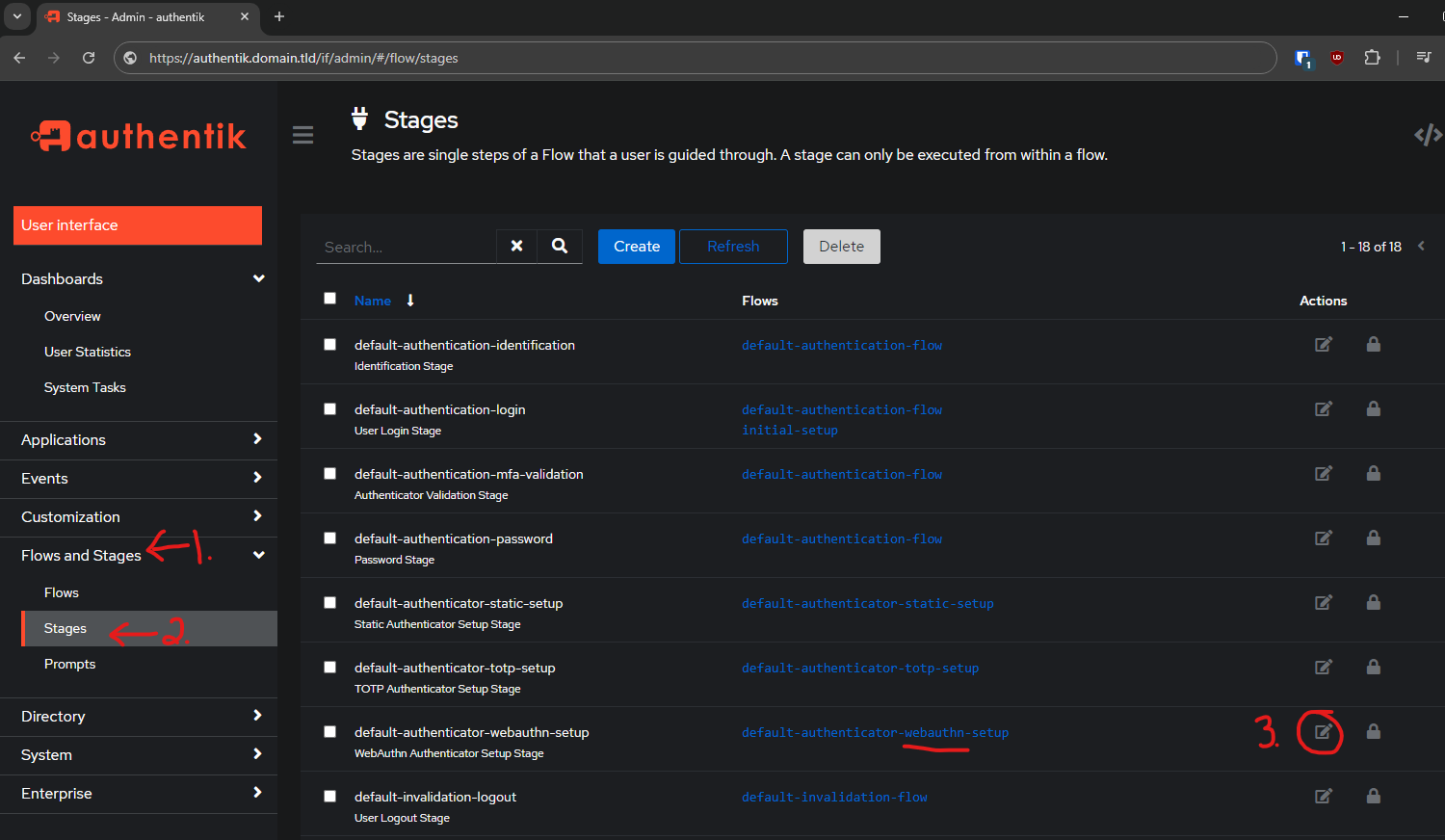Open permissions lock for default-invalidation-logout

1374,796
